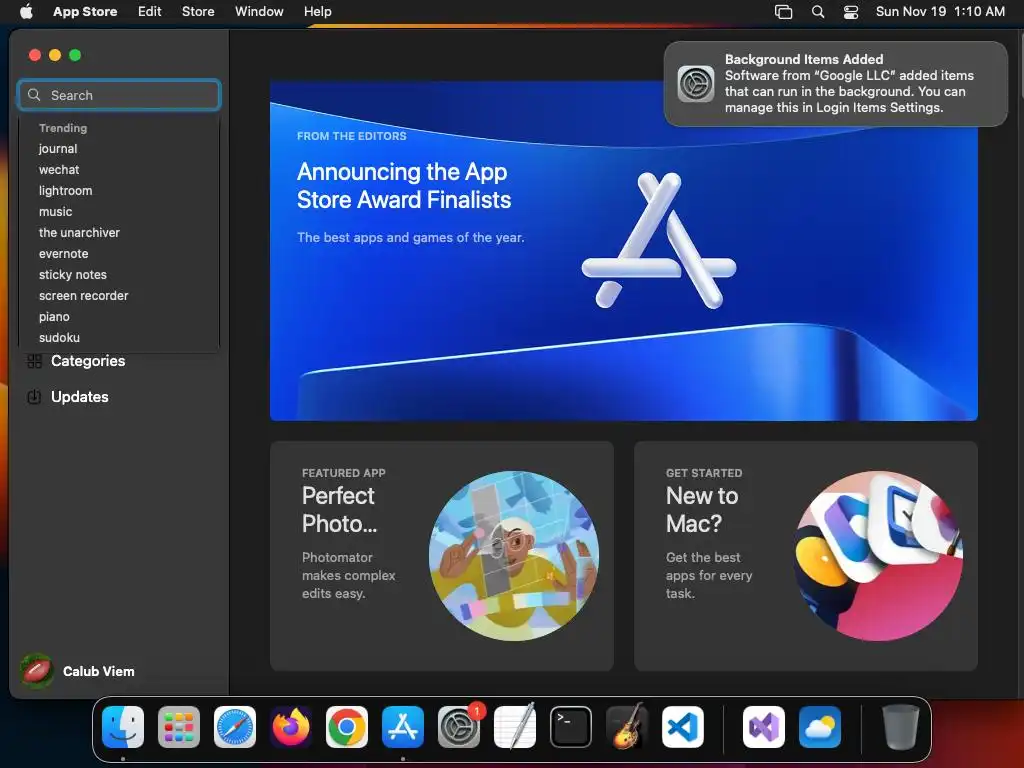Click the 'Announcing the App Store Award Finalists' headline
The height and width of the screenshot is (768, 1024).
[404, 185]
